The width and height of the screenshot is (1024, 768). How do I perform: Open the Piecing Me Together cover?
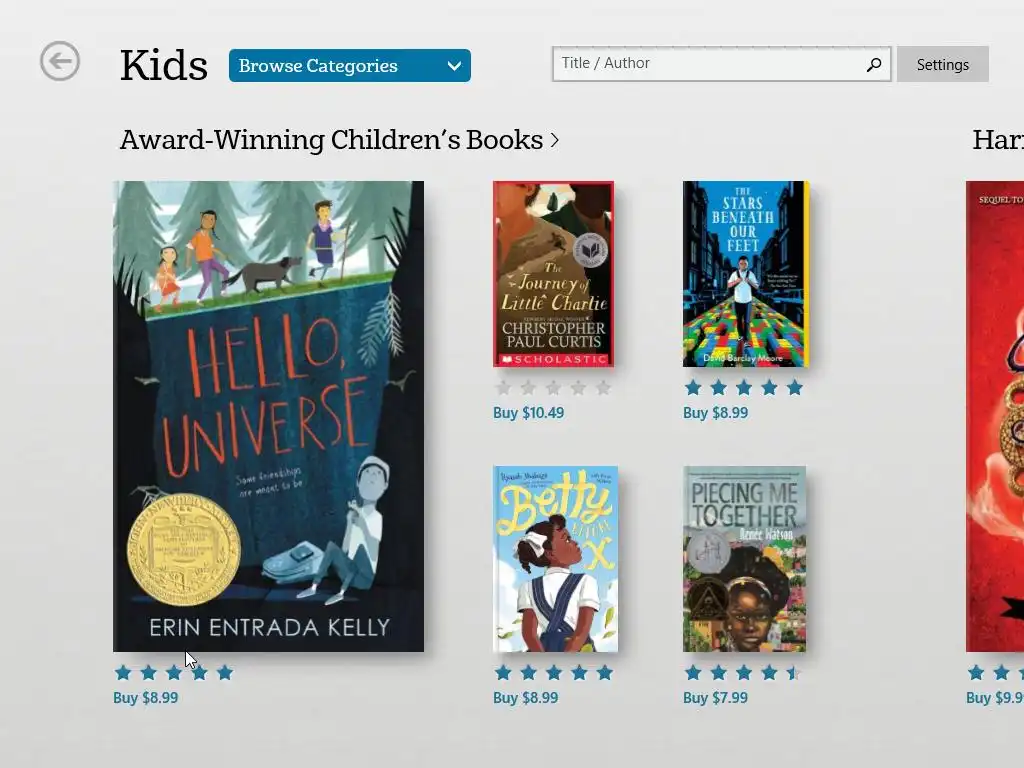pos(744,559)
